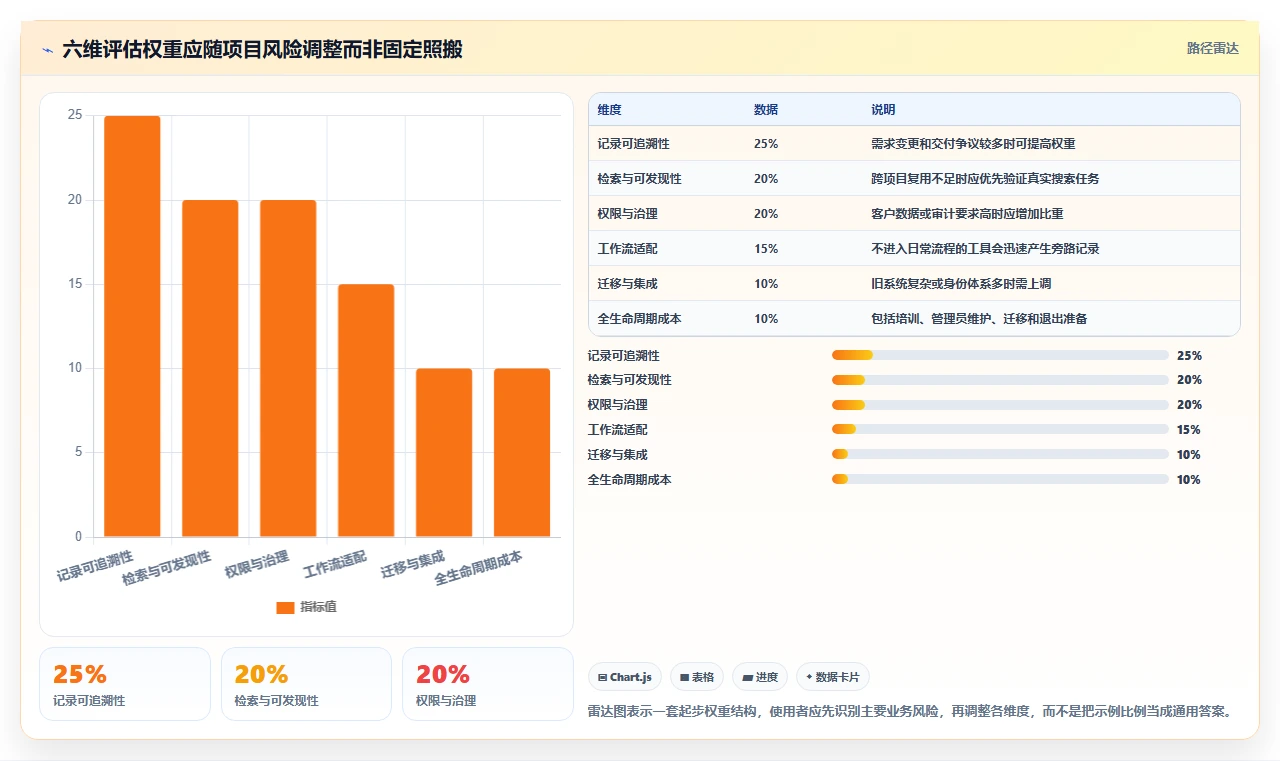Click the 全生命周期成本 bar in chart
The image size is (1280, 761).
522,452
